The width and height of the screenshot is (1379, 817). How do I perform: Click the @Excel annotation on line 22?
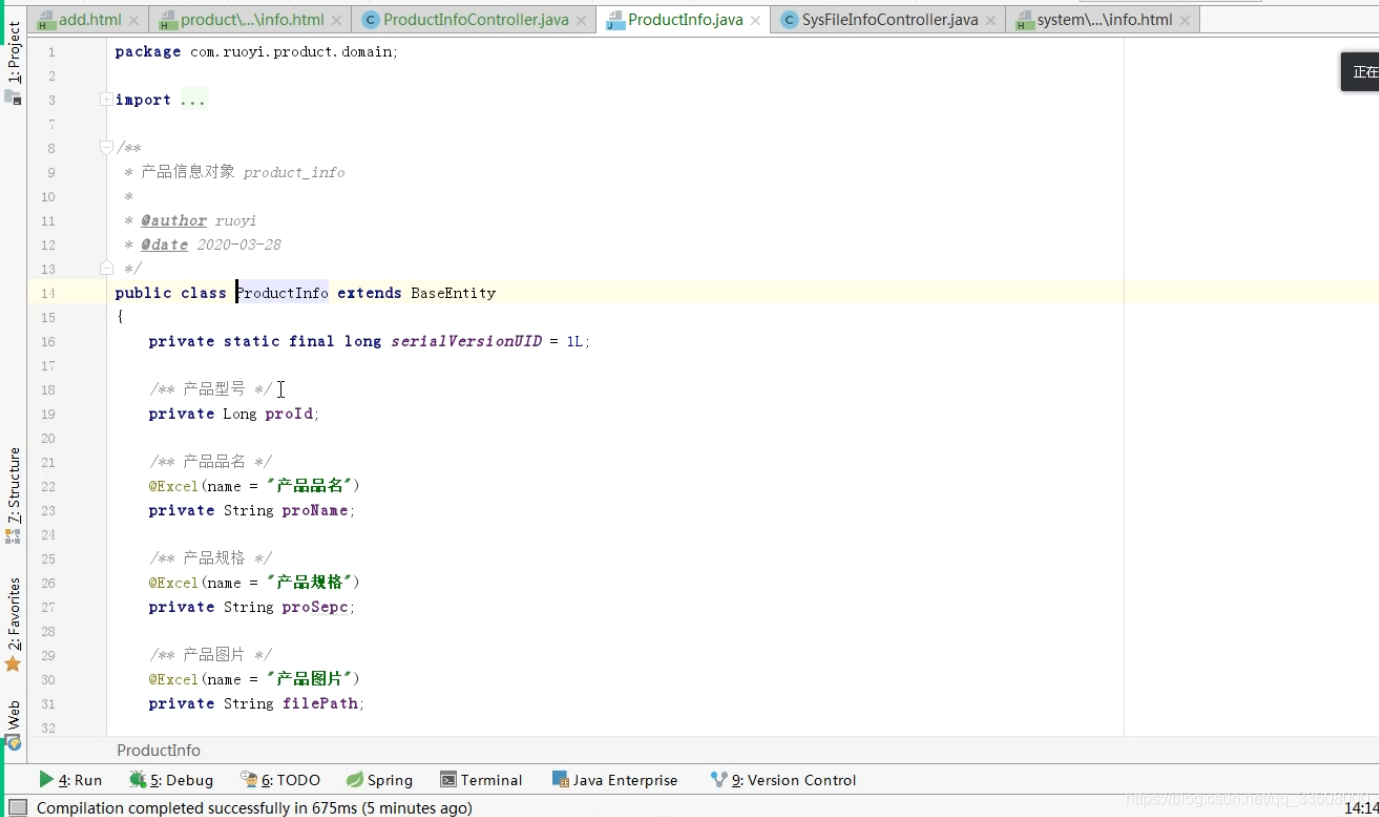pyautogui.click(x=173, y=486)
